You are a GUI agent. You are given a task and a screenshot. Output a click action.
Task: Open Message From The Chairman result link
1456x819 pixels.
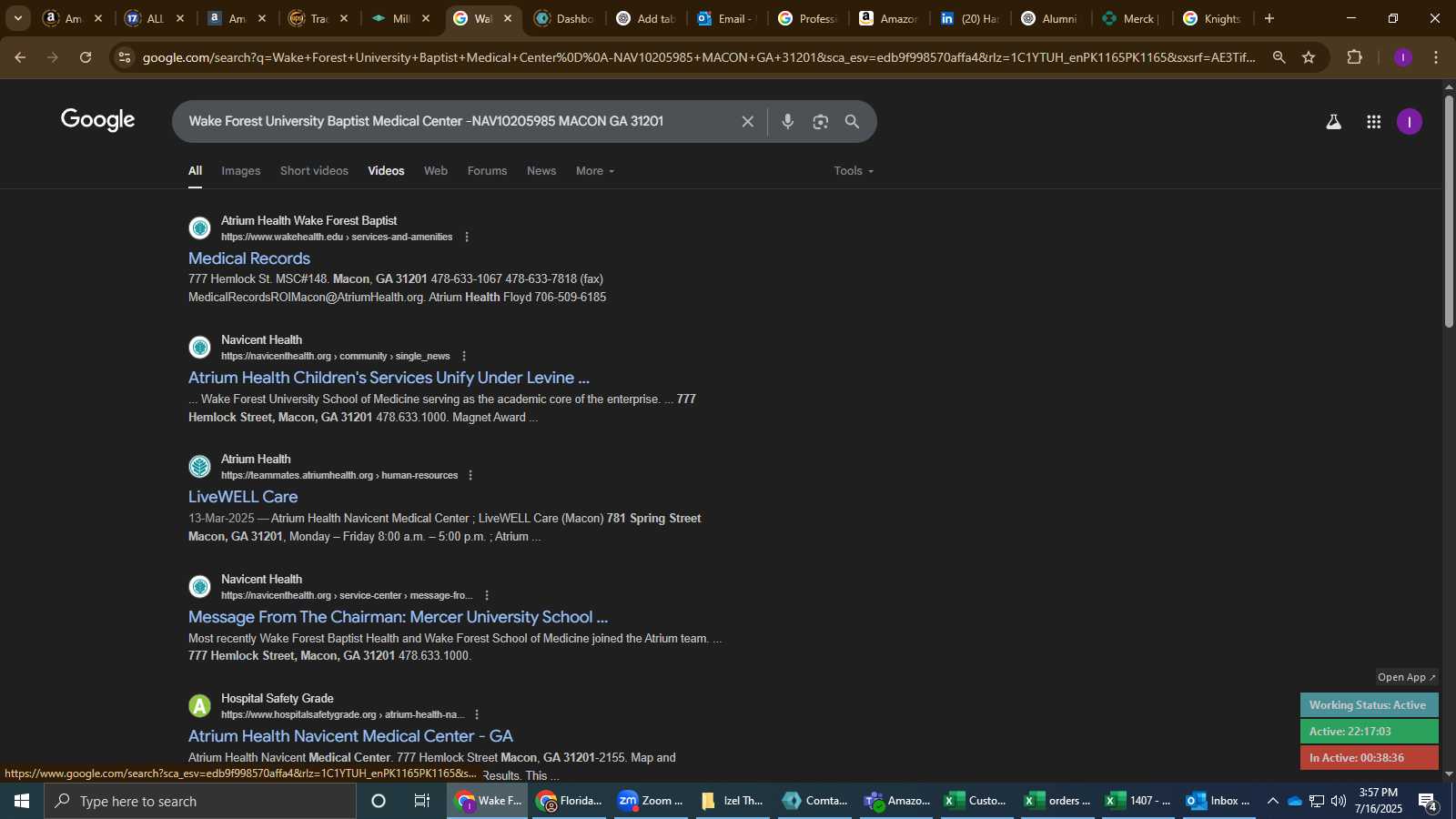coord(398,617)
